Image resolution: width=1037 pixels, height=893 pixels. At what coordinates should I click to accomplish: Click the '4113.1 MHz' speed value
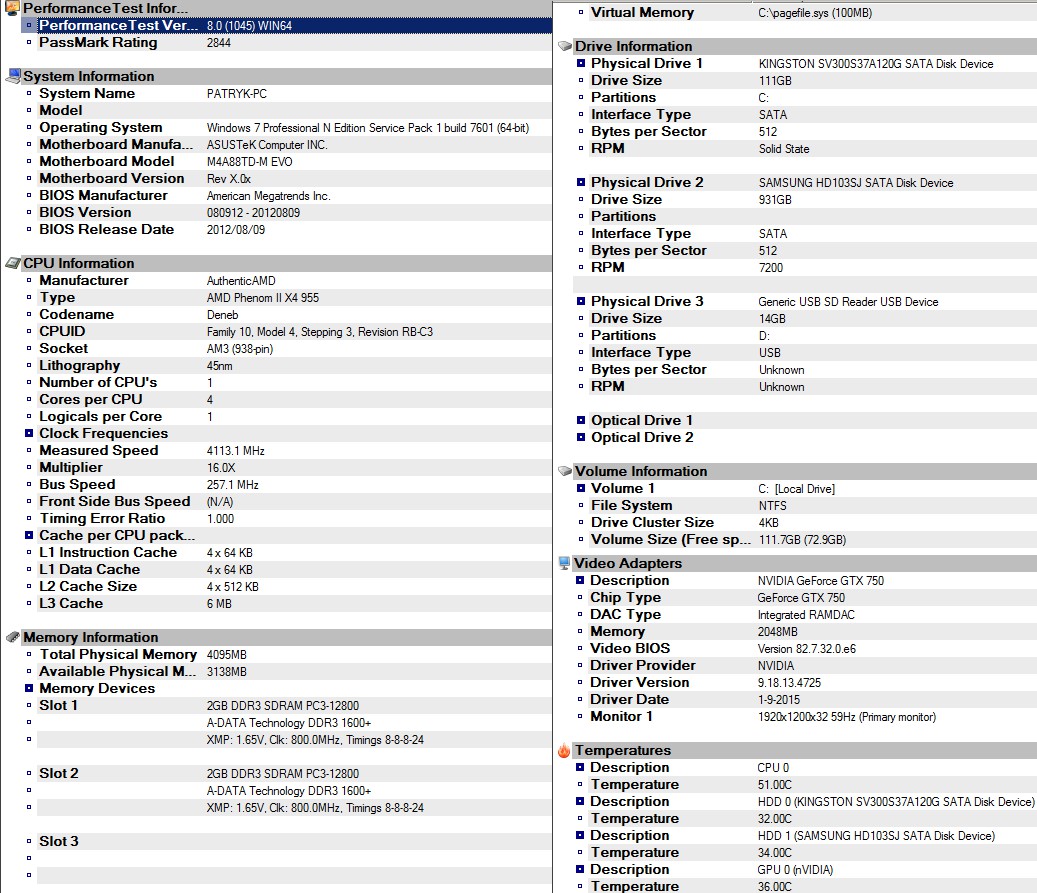coord(235,450)
